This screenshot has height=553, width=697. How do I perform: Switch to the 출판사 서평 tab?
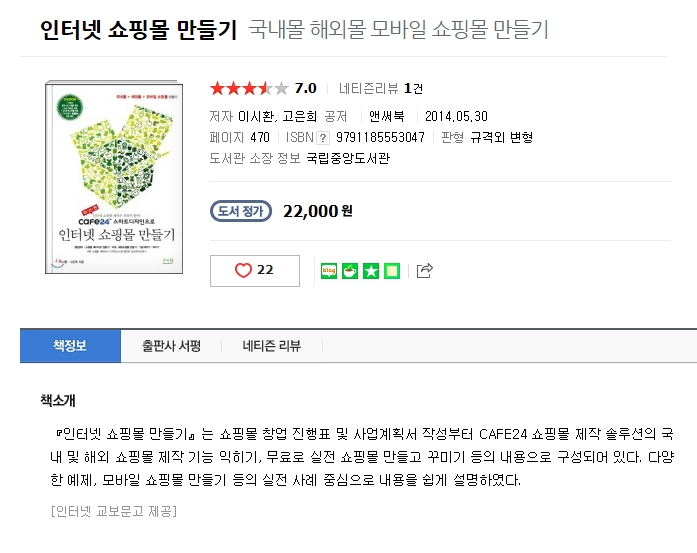pyautogui.click(x=171, y=346)
